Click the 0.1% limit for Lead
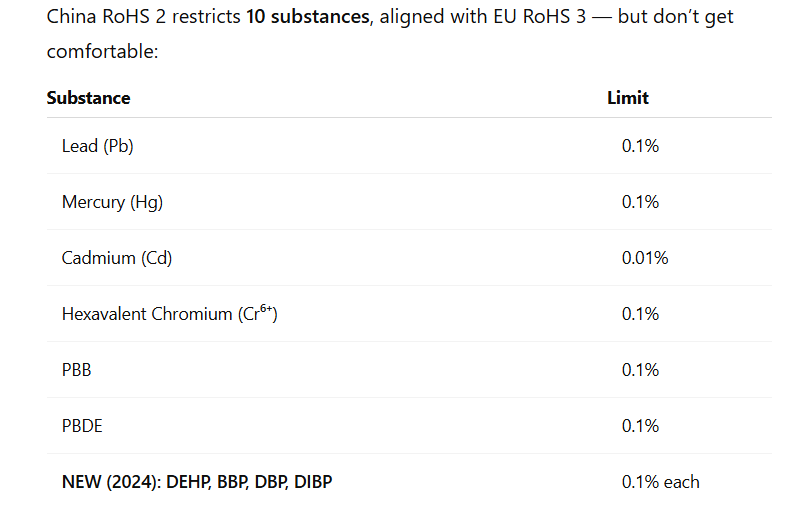 640,146
